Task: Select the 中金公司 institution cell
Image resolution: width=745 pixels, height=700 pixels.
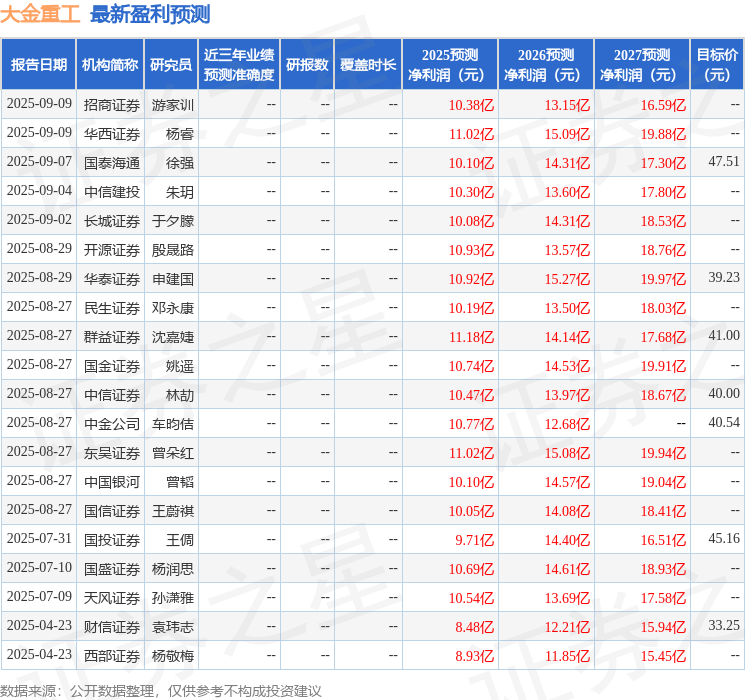Action: pyautogui.click(x=112, y=424)
